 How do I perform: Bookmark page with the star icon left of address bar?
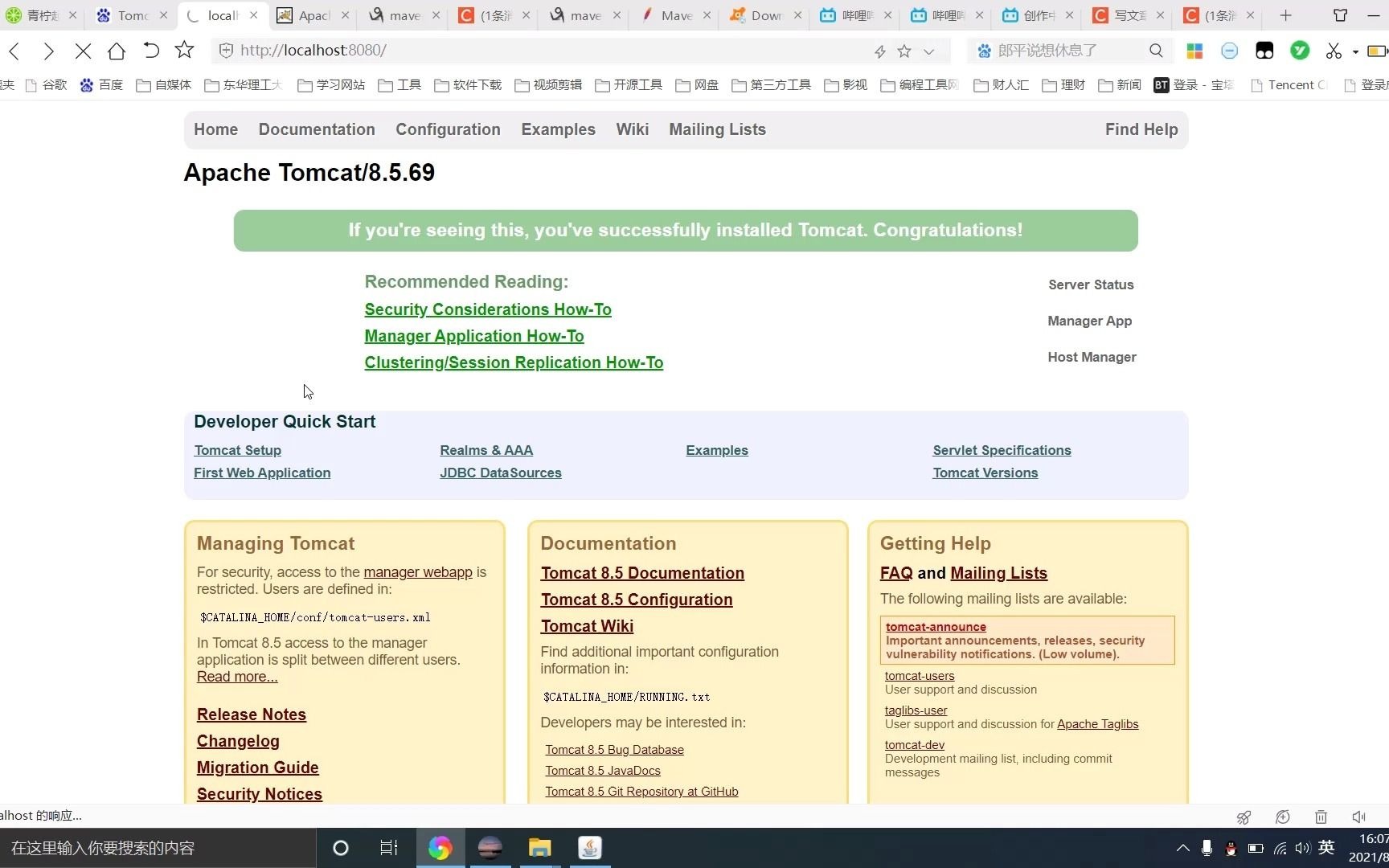[184, 50]
